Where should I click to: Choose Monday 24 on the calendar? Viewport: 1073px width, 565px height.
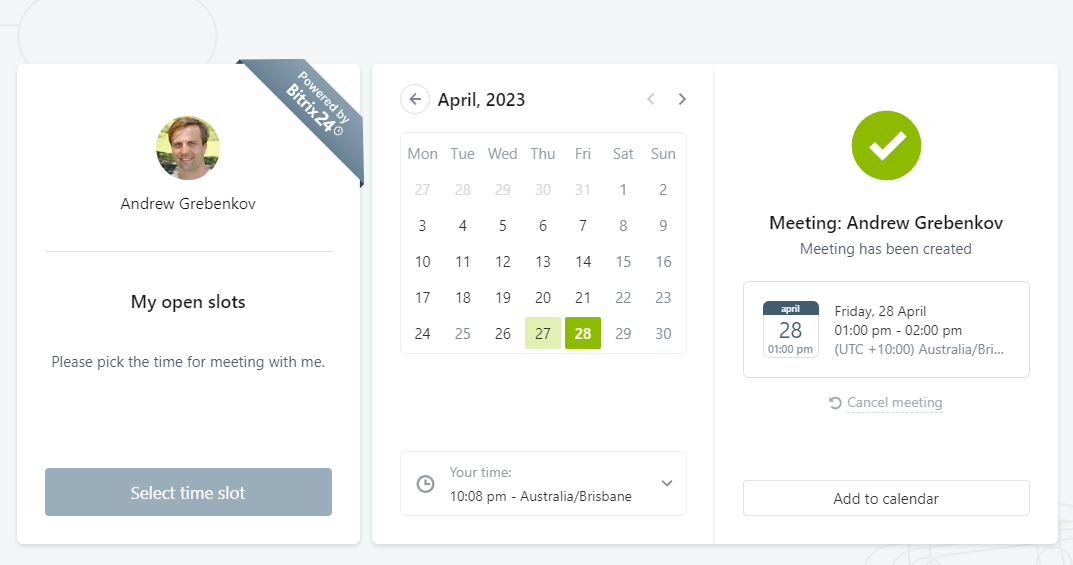pos(423,334)
